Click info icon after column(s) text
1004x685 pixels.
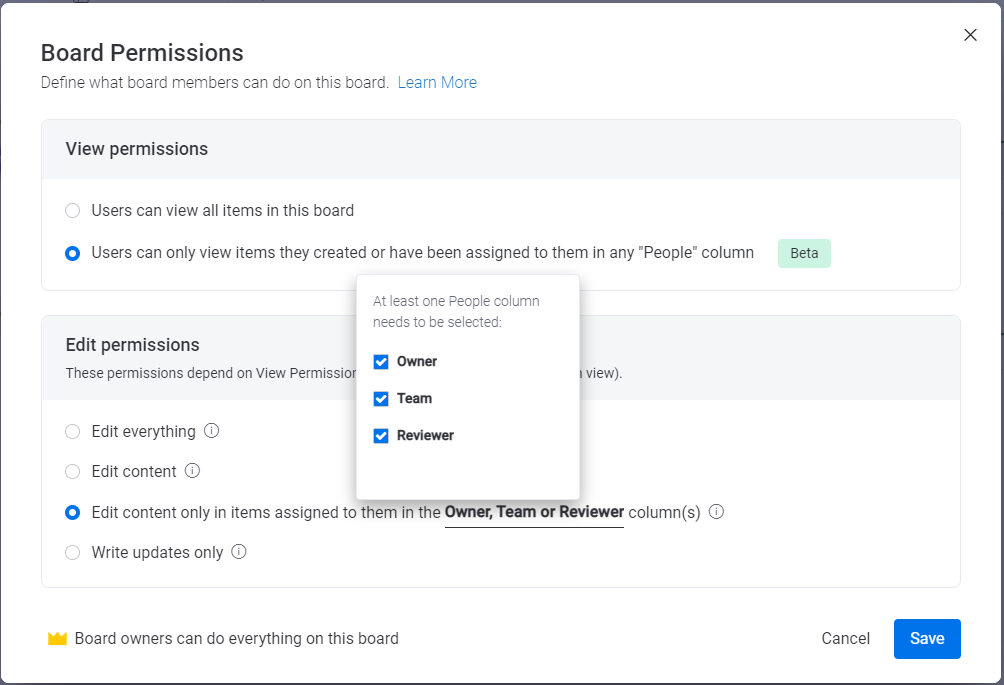coord(716,512)
